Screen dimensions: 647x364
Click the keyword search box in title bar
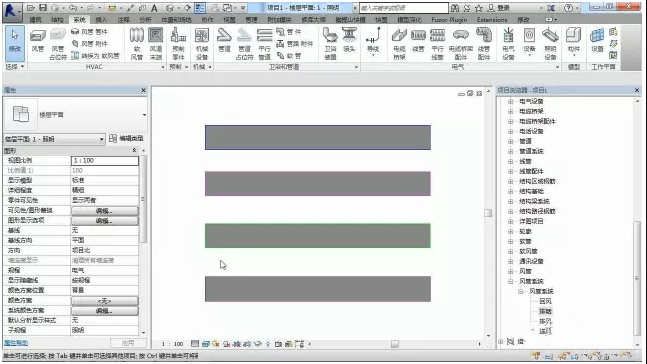pyautogui.click(x=404, y=8)
